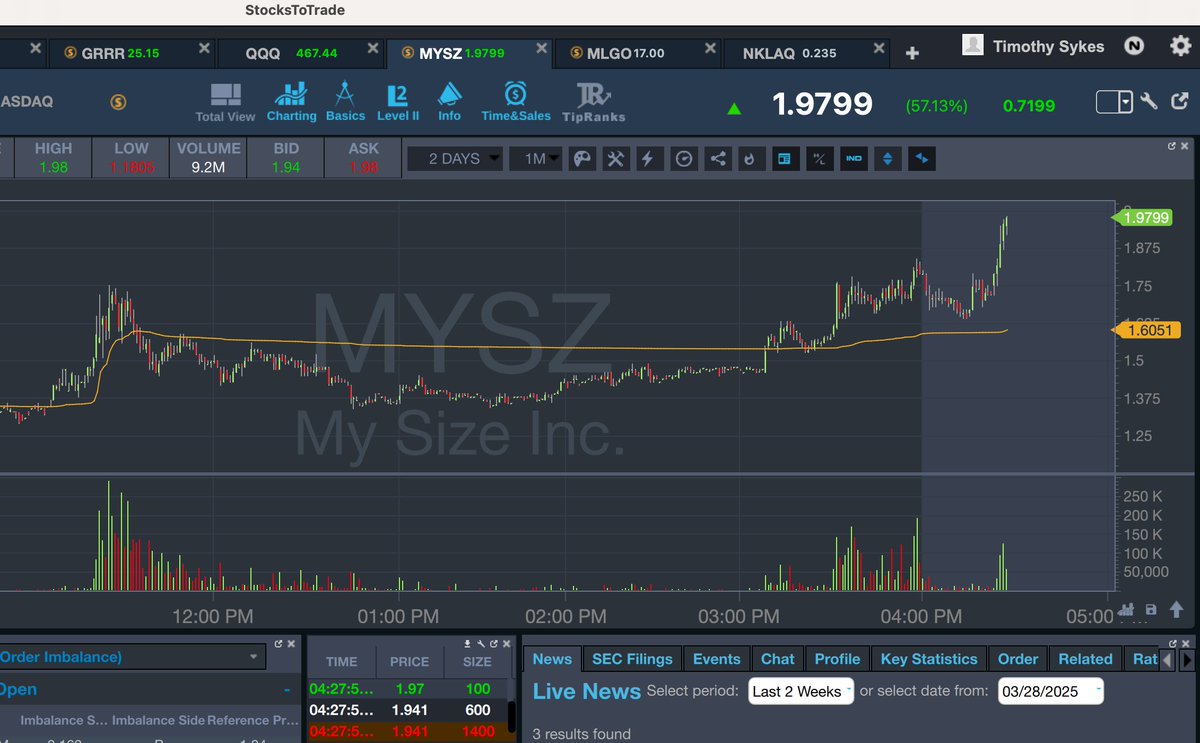Close the chart panel
Screen dimensions: 1200x743
click(1187, 146)
